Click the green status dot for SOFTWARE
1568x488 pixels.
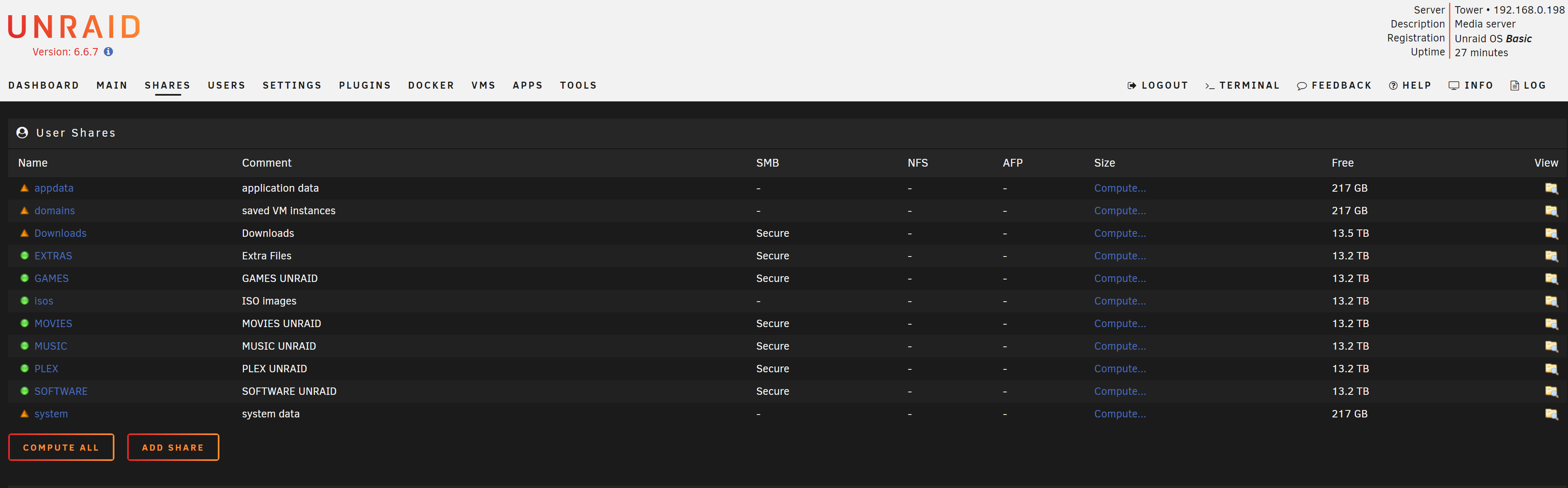pos(24,390)
